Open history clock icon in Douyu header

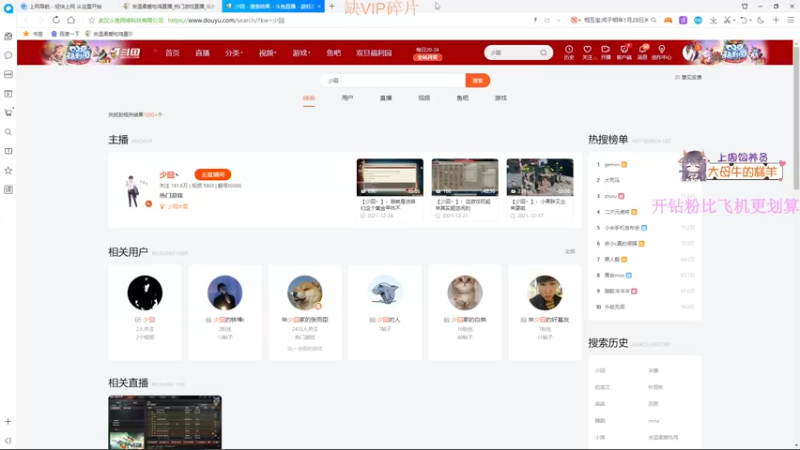pos(569,52)
